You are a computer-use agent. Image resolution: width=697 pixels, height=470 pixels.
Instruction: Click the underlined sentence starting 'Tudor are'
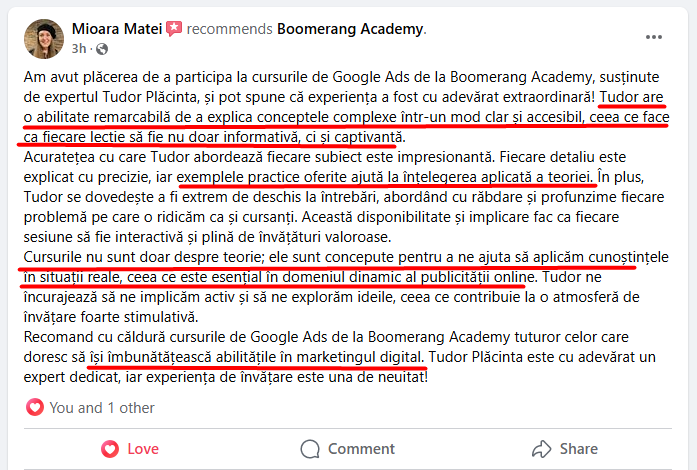pos(347,117)
